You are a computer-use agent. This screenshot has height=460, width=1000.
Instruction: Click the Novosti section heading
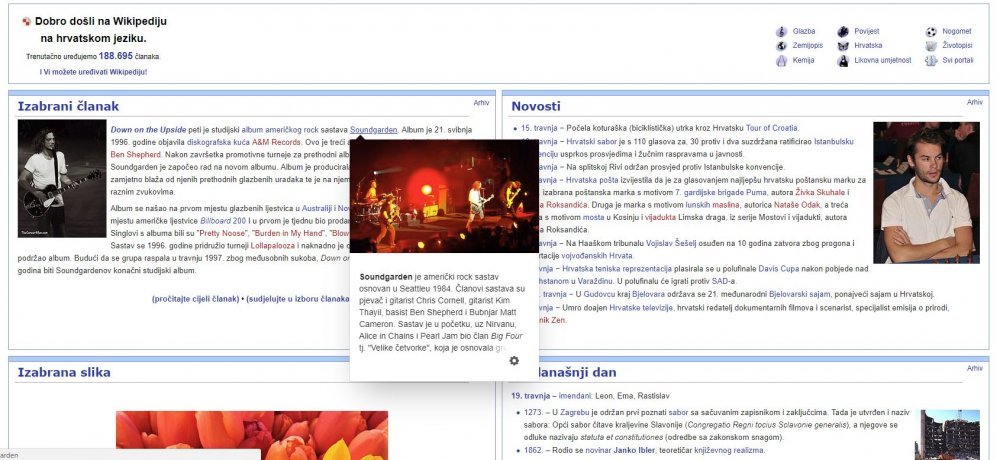(536, 107)
